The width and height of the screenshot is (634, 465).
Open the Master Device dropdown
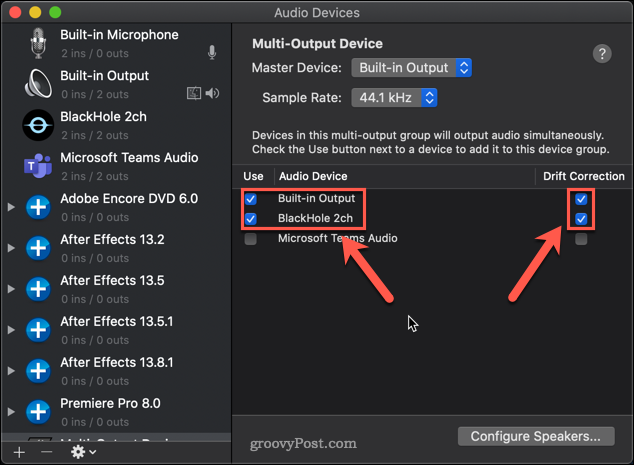pyautogui.click(x=411, y=68)
